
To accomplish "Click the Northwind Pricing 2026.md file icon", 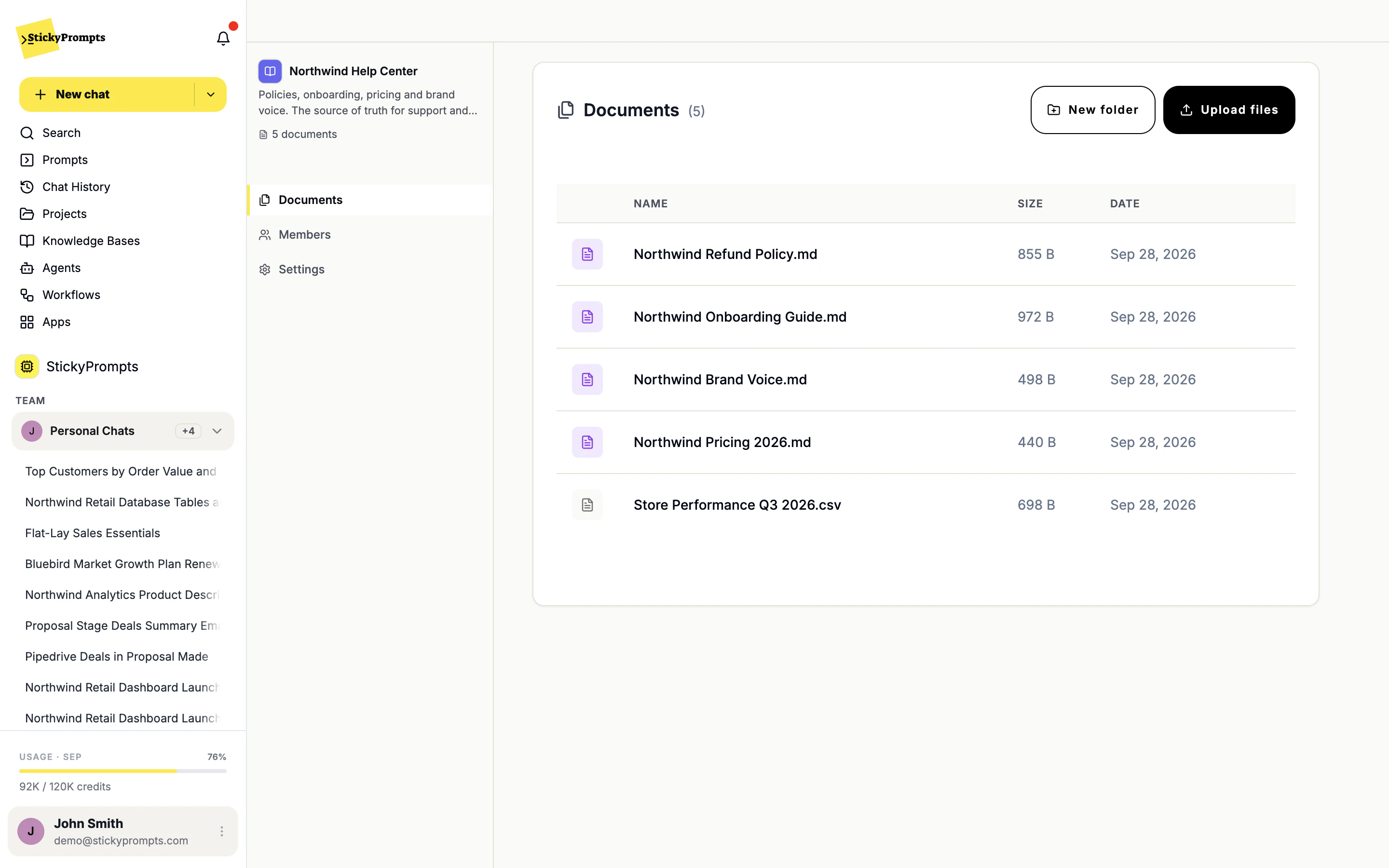I will (x=587, y=442).
